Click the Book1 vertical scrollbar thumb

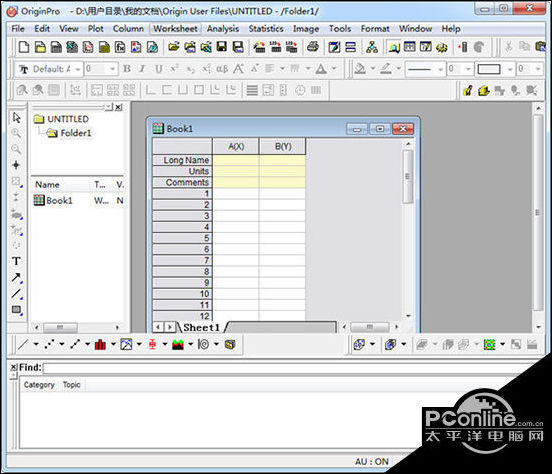(x=408, y=176)
